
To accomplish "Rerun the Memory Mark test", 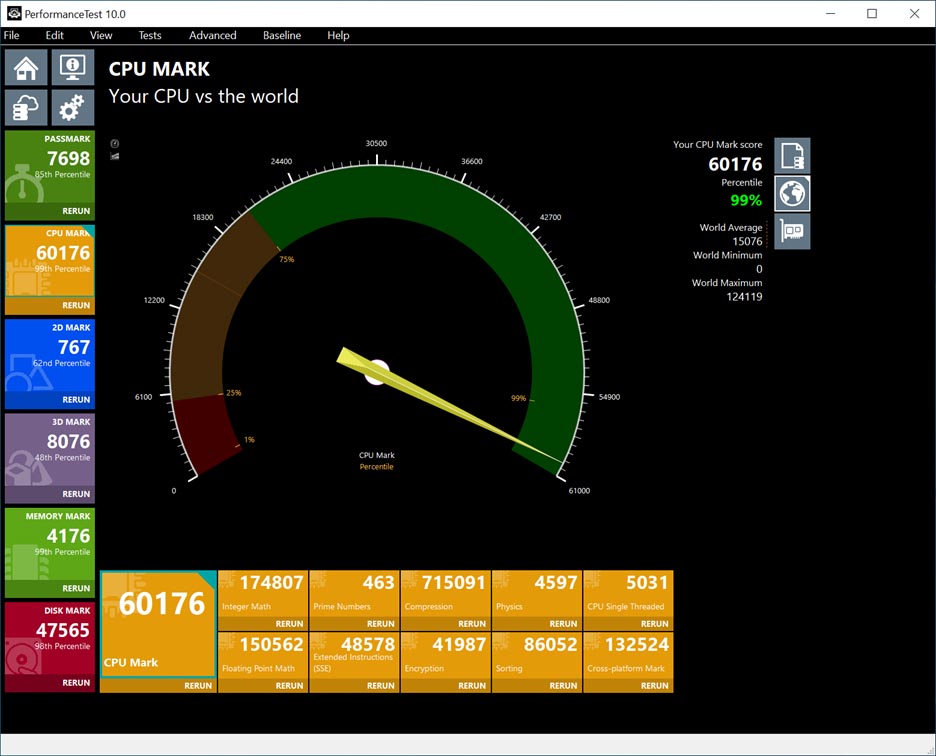I will click(76, 588).
